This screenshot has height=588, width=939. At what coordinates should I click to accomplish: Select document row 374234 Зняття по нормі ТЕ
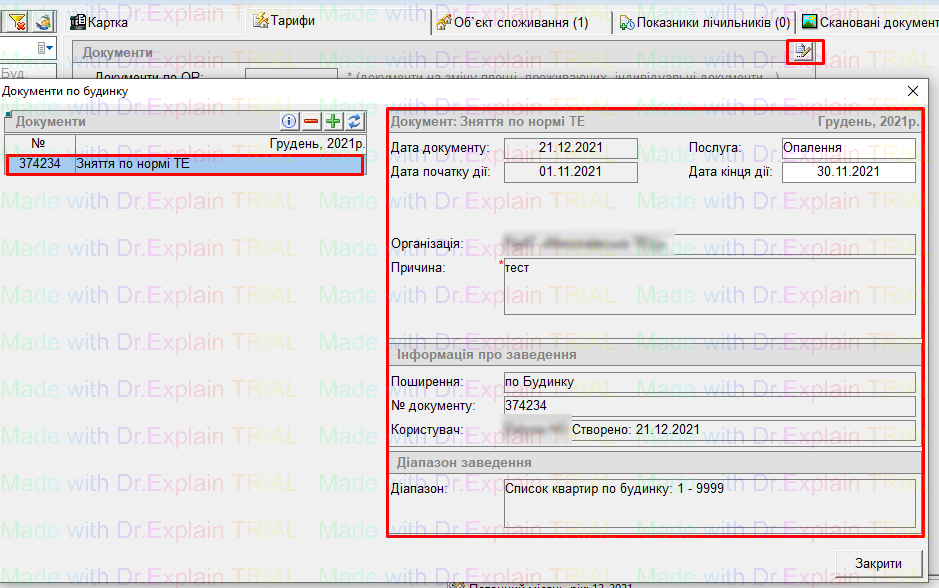point(185,164)
